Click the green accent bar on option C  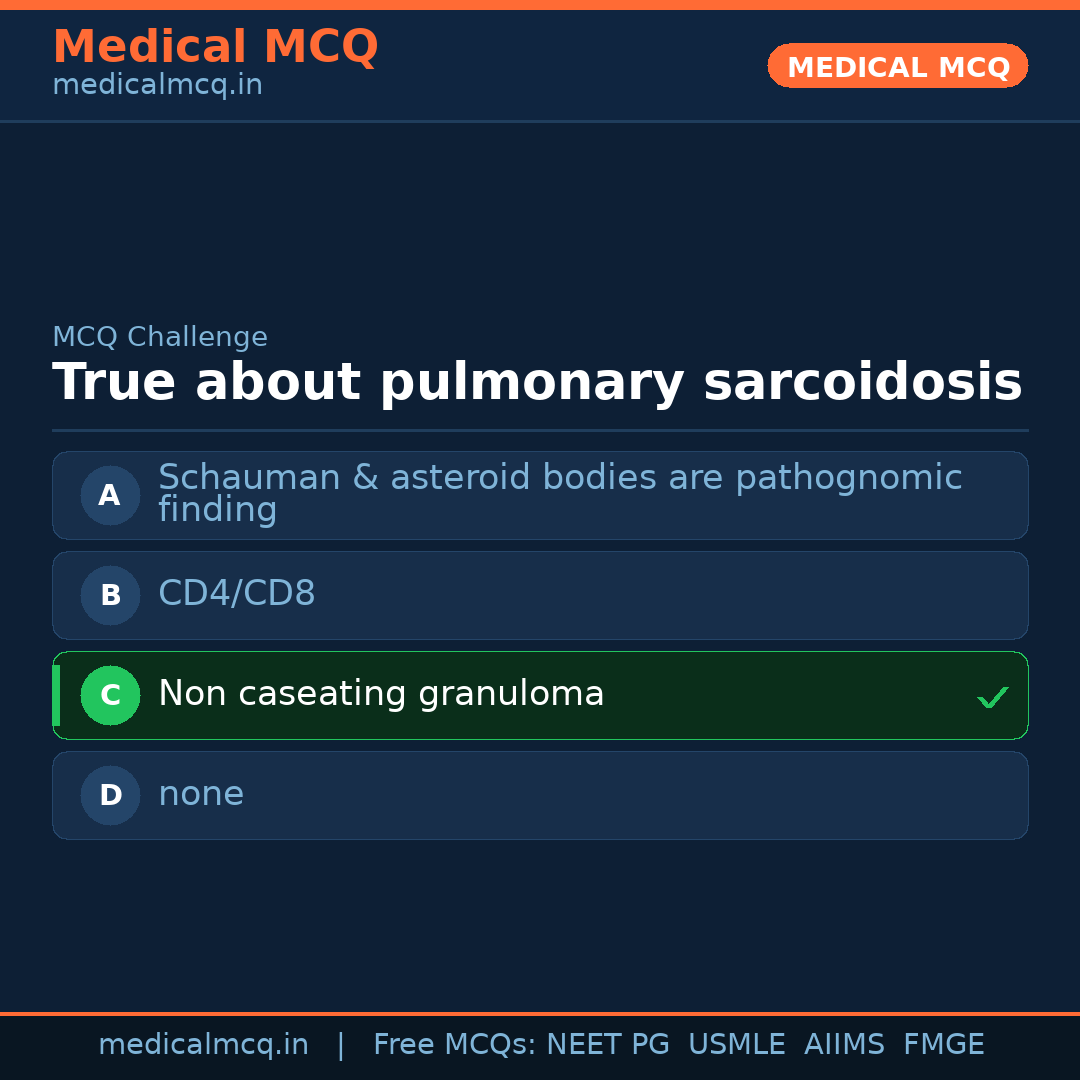click(x=56, y=695)
